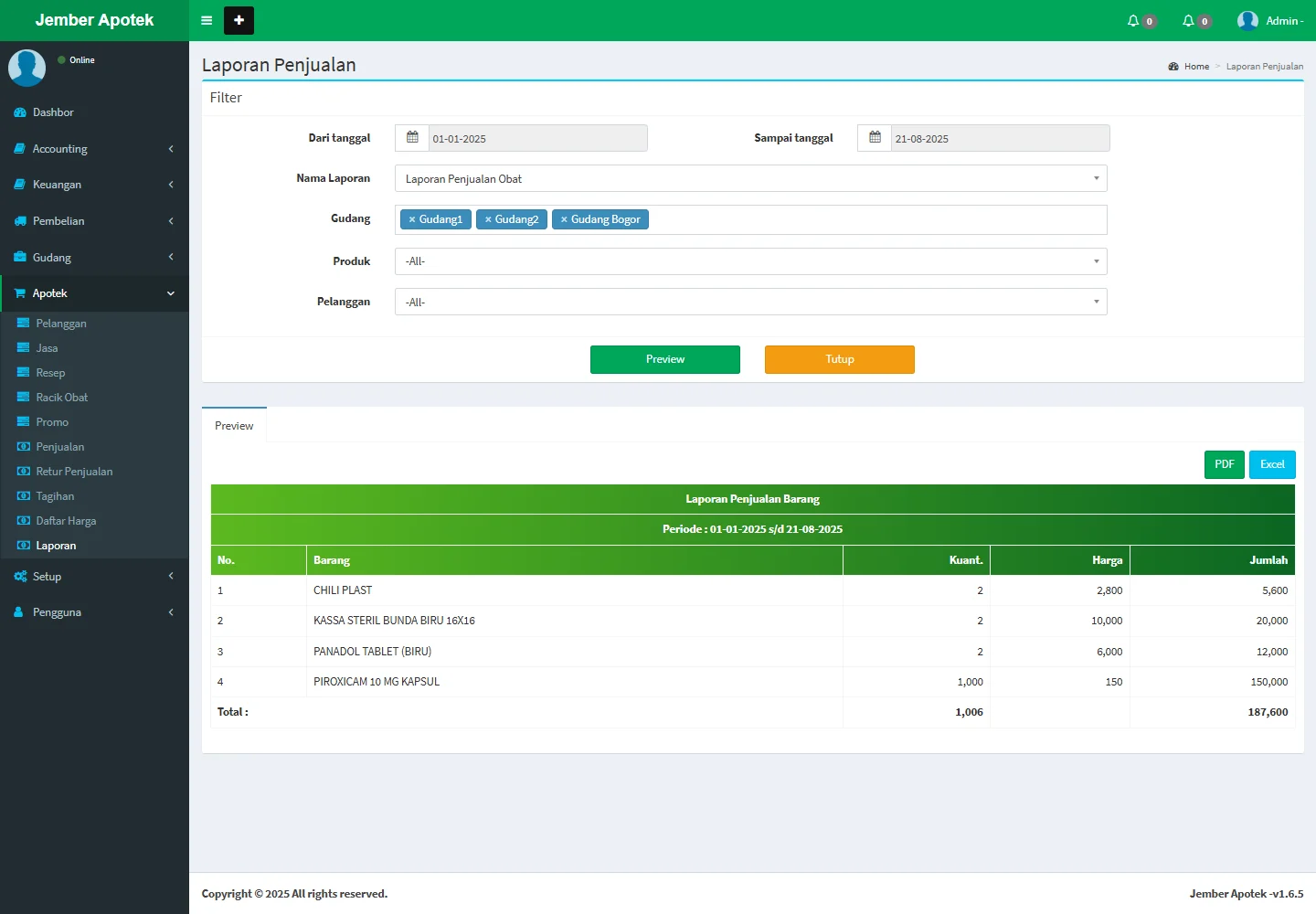Select the Preview tab
Image resolution: width=1316 pixels, height=914 pixels.
(234, 426)
